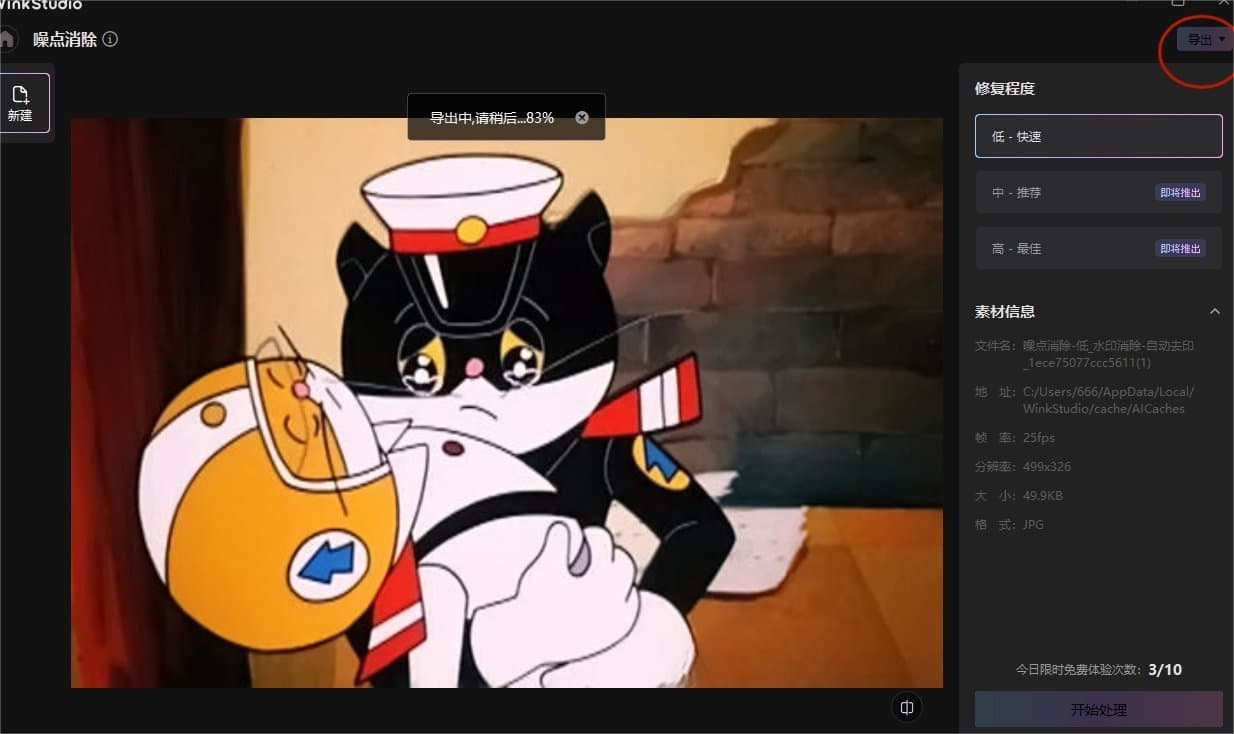Click the cache folder path under 地址
1234x734 pixels.
coord(1107,400)
